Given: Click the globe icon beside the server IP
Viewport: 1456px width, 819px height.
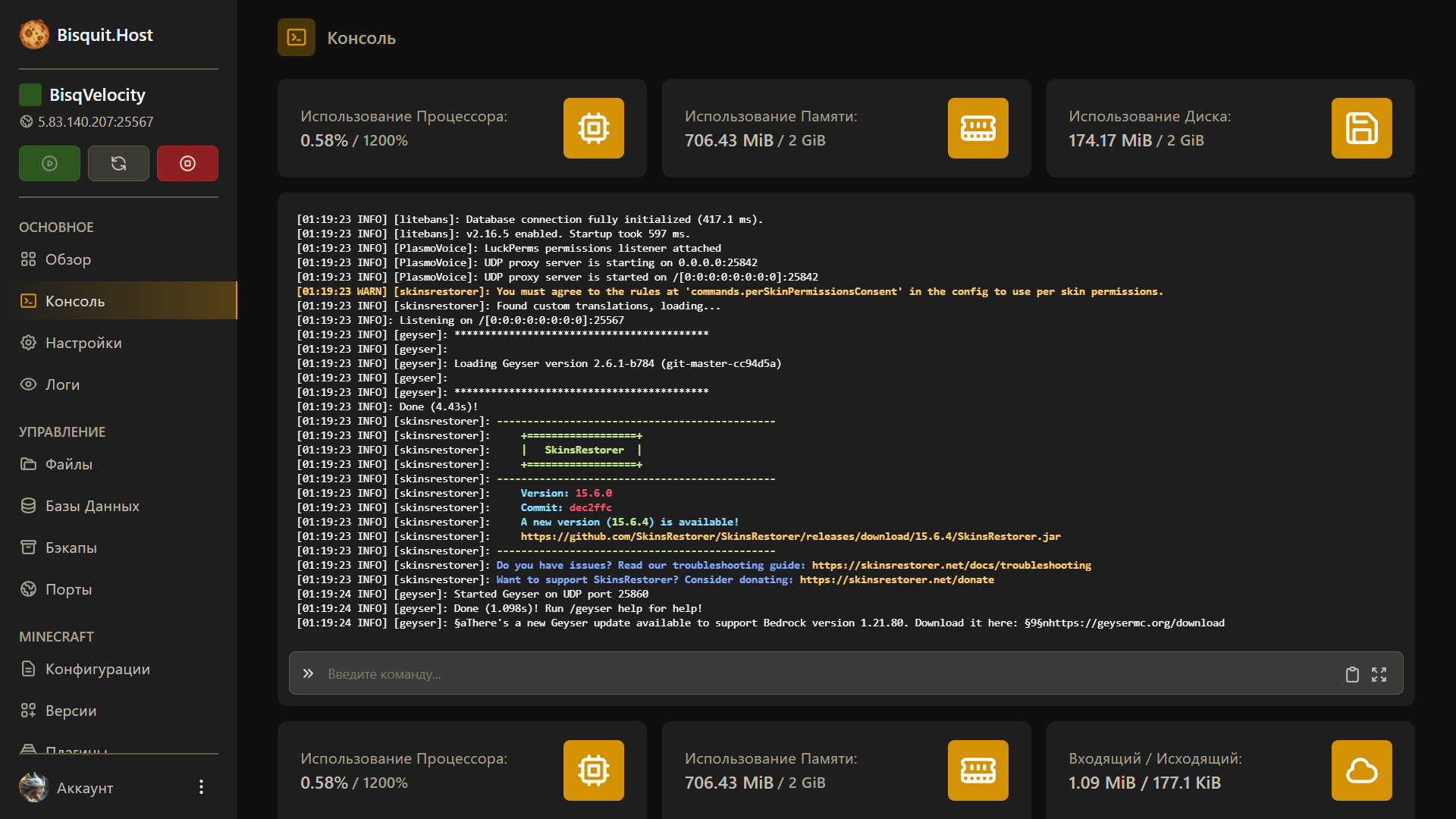Looking at the screenshot, I should point(25,121).
